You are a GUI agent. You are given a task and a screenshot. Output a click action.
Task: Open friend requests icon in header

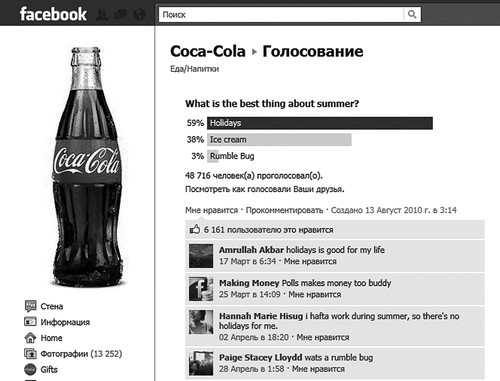tap(102, 14)
